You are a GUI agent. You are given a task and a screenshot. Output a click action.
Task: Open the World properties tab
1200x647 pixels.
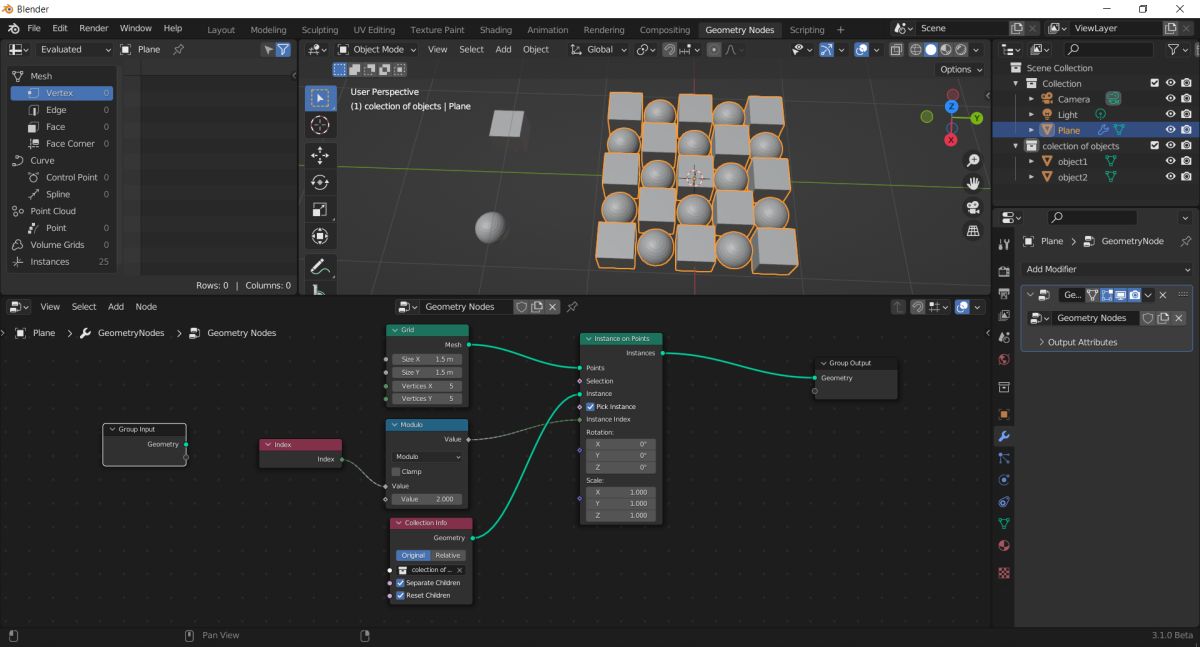(1004, 359)
